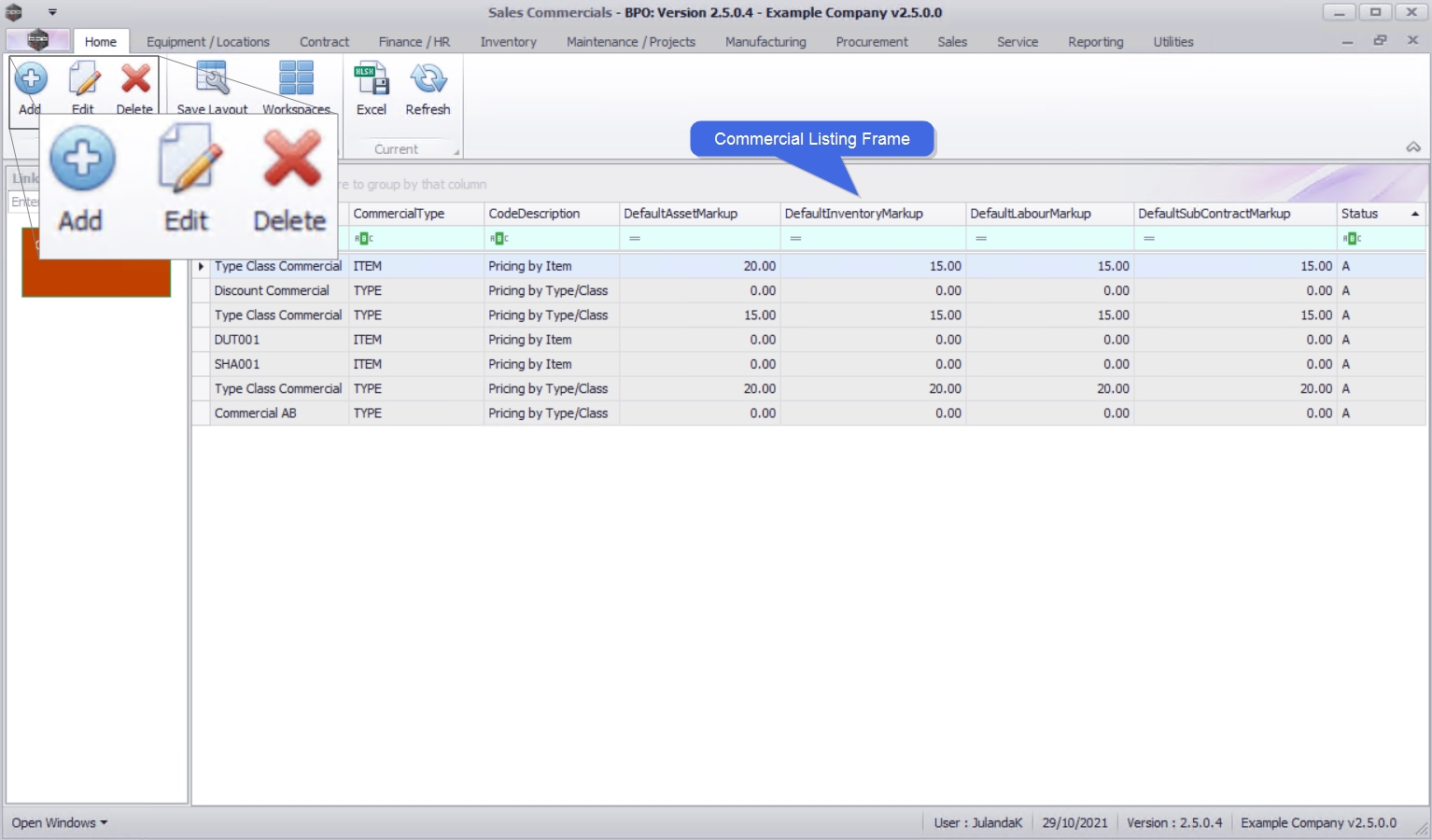Select the Sales ribbon tab
The image size is (1432, 840).
(952, 42)
